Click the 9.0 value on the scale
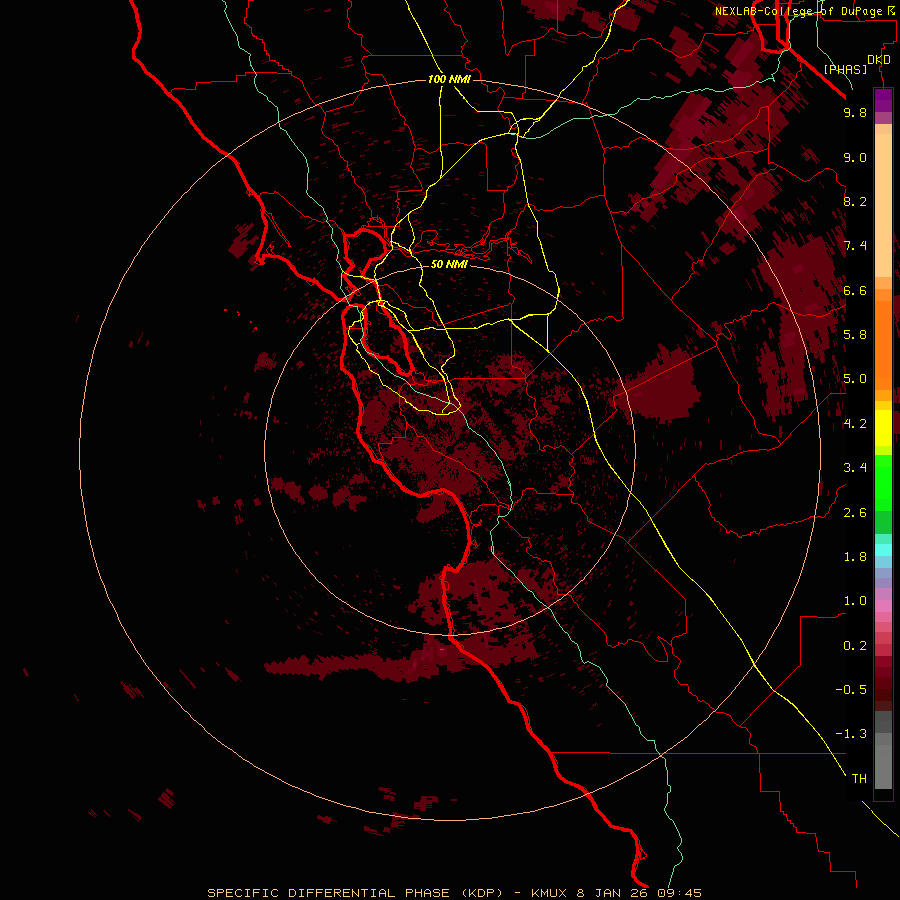 [x=855, y=157]
